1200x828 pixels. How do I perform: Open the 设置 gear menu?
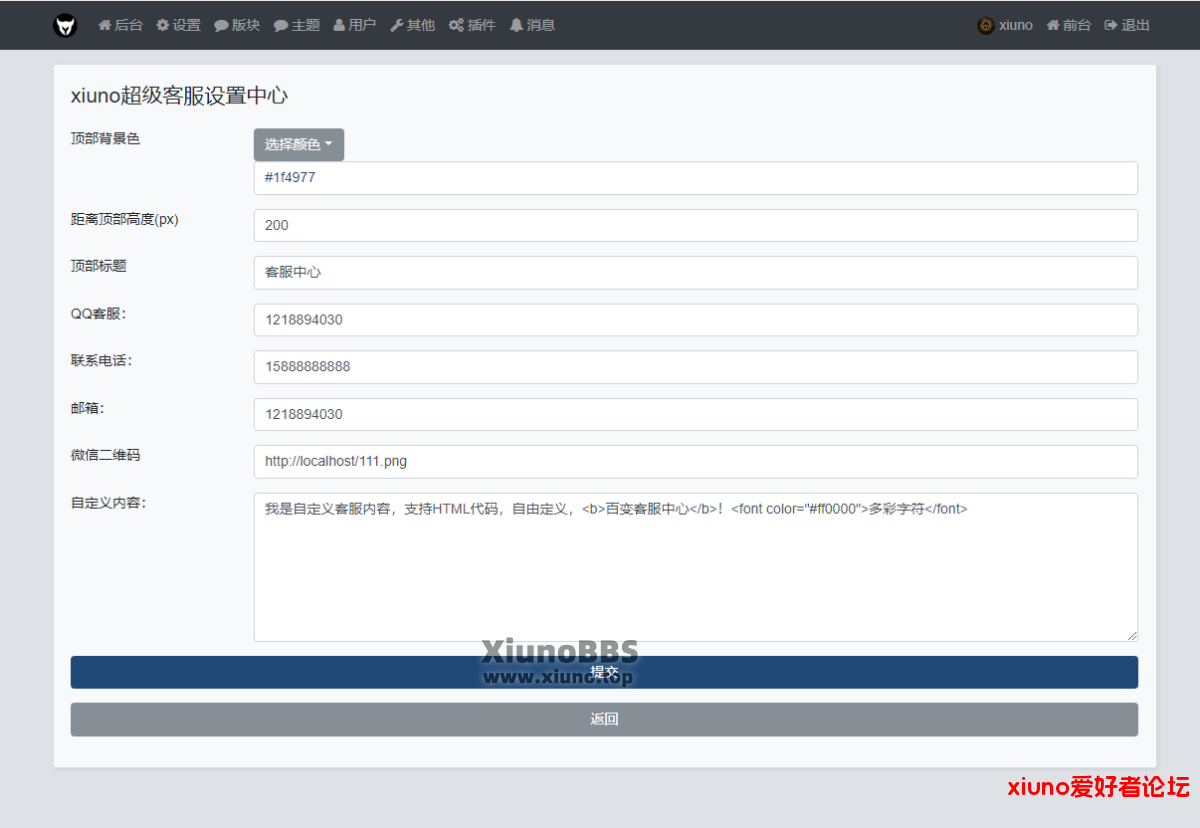tap(179, 25)
